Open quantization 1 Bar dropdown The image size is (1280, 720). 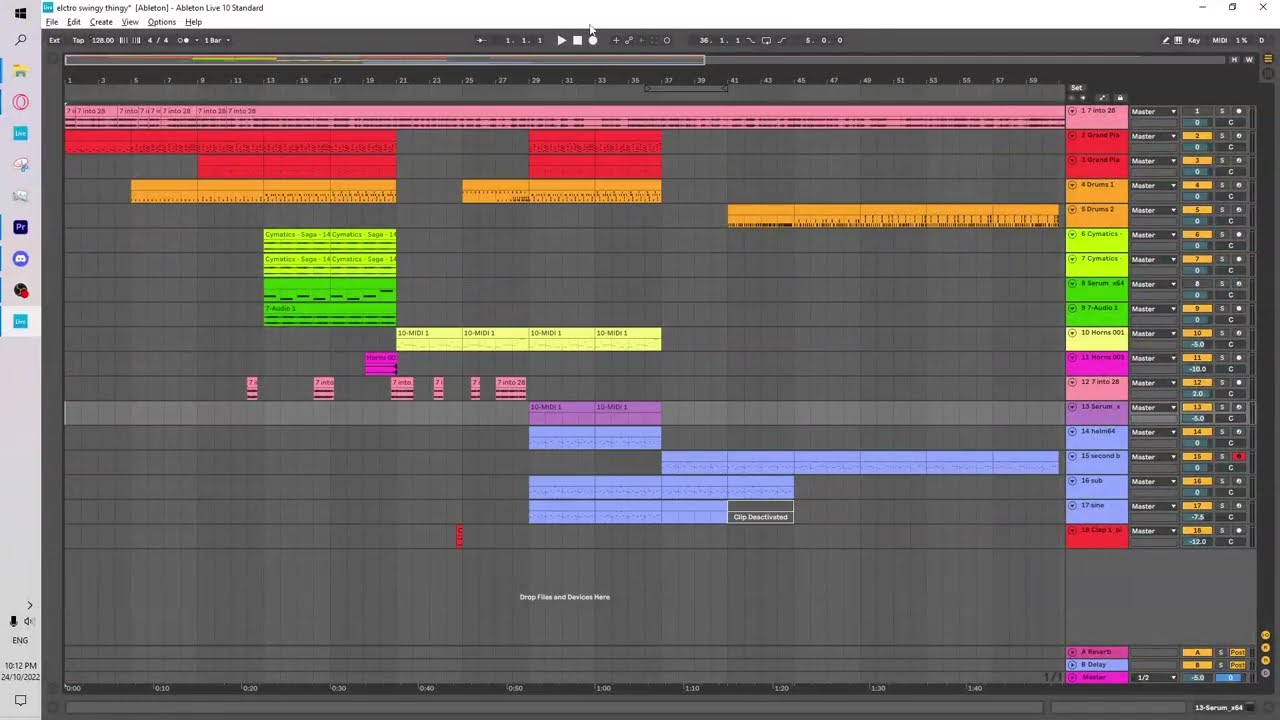tap(217, 40)
